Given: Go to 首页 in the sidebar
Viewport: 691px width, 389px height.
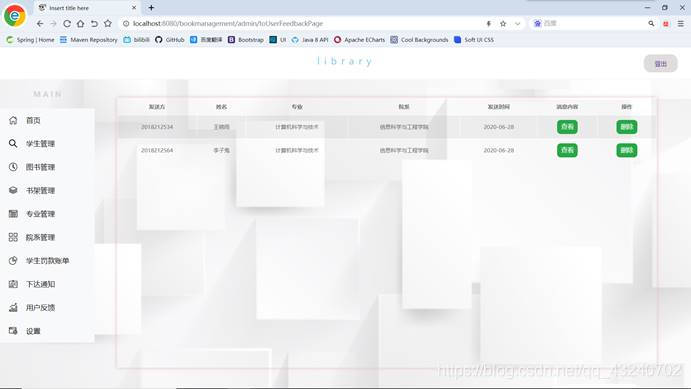Looking at the screenshot, I should pos(33,120).
